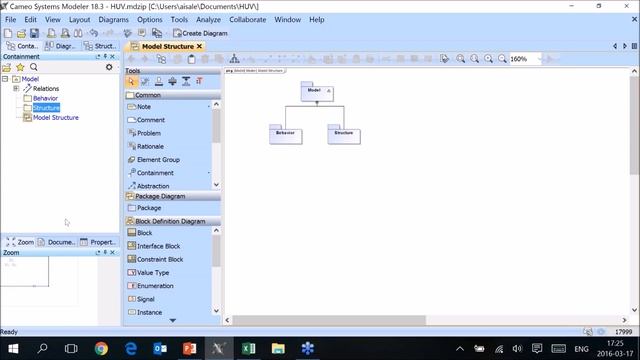This screenshot has height=360, width=640.
Task: Close the Model Structure diagram tab
Action: (x=200, y=47)
